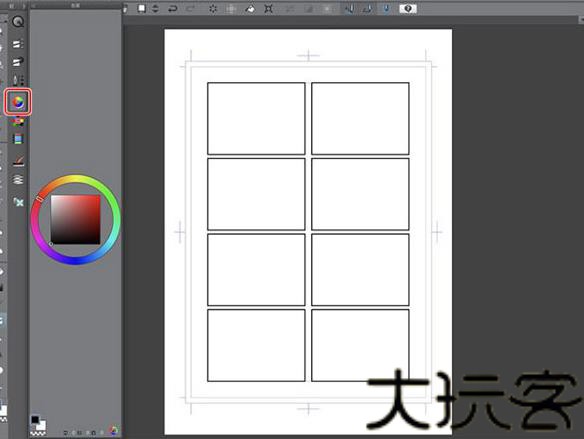Click the Undo arrow in command bar

pyautogui.click(x=172, y=9)
